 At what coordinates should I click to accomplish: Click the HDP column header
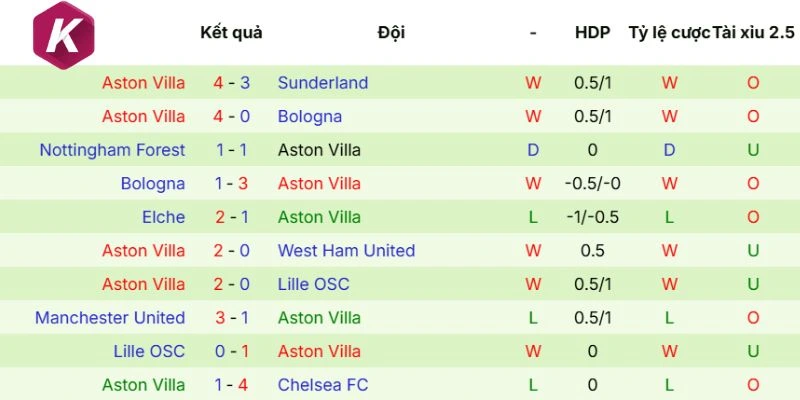coord(592,32)
